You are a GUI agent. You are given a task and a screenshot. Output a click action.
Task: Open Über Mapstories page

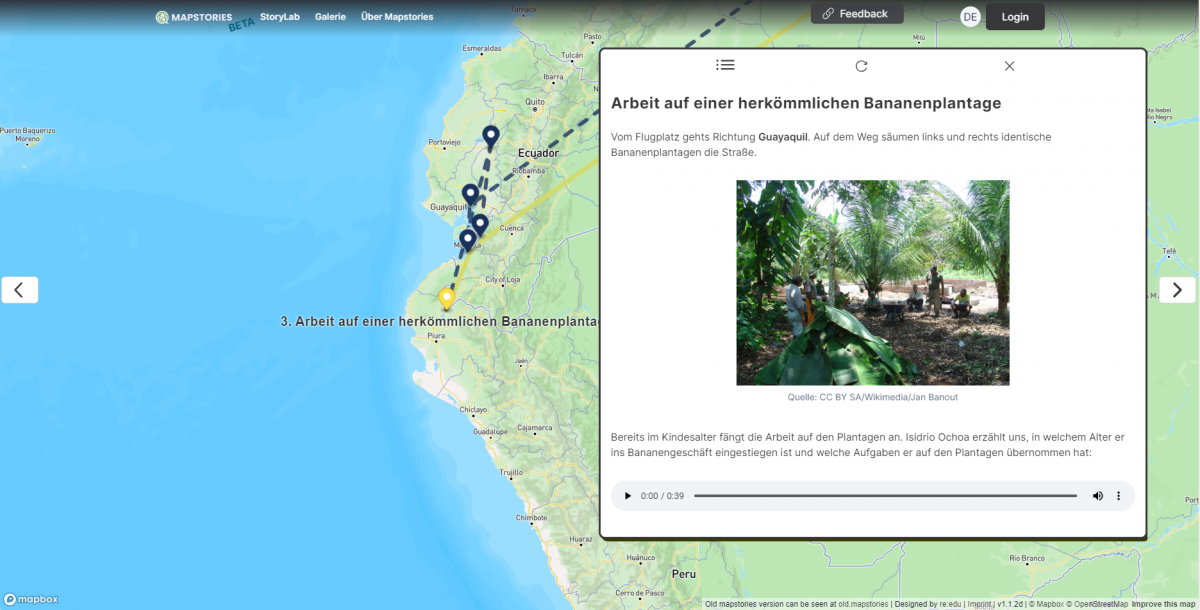click(x=397, y=17)
